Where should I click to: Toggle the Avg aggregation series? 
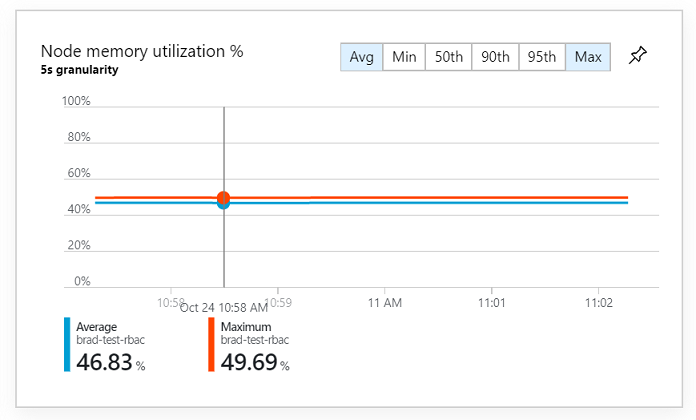coord(362,57)
